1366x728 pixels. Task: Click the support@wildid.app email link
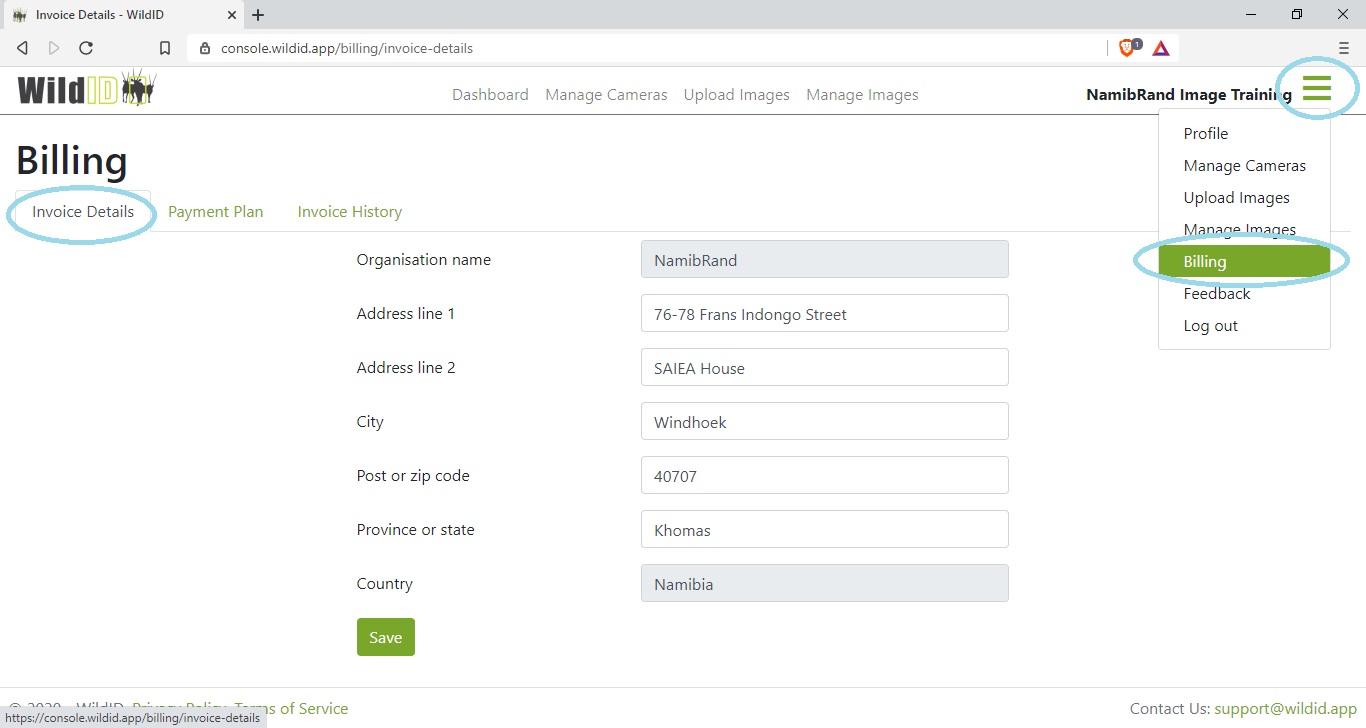[1285, 708]
